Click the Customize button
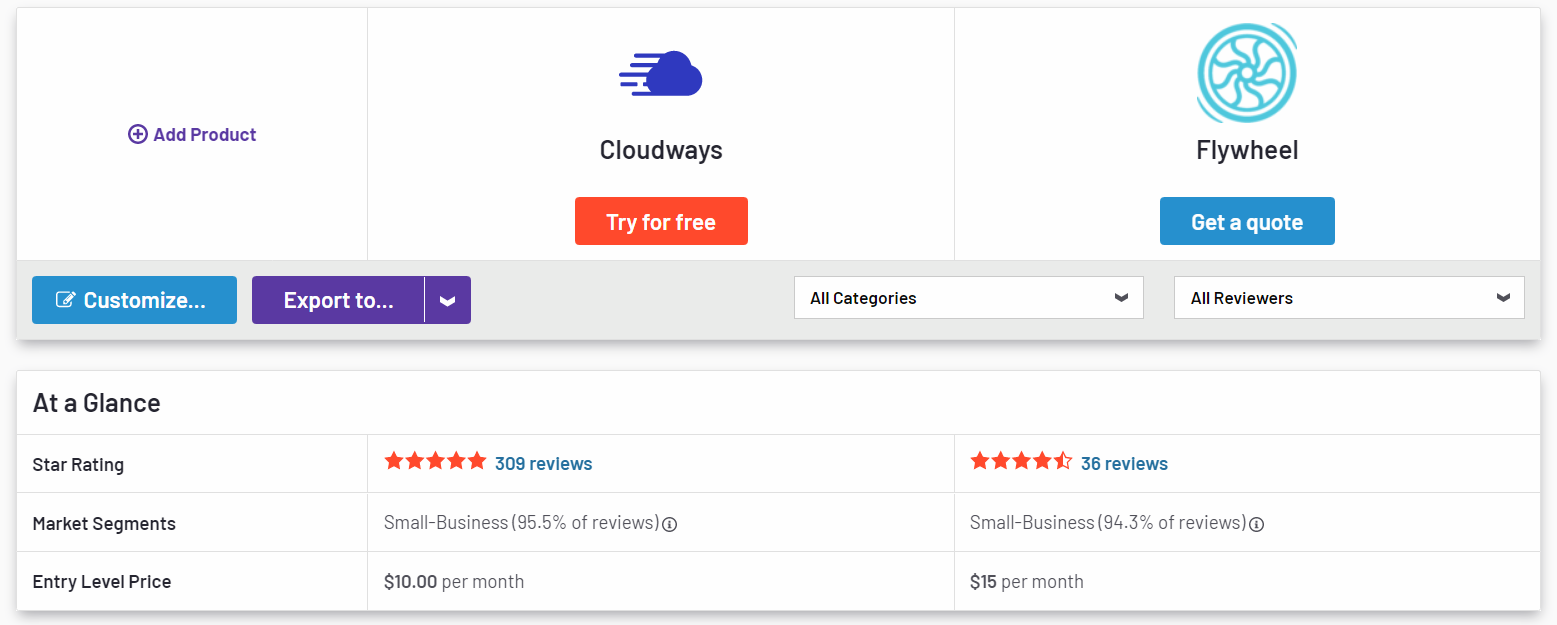 click(x=134, y=300)
